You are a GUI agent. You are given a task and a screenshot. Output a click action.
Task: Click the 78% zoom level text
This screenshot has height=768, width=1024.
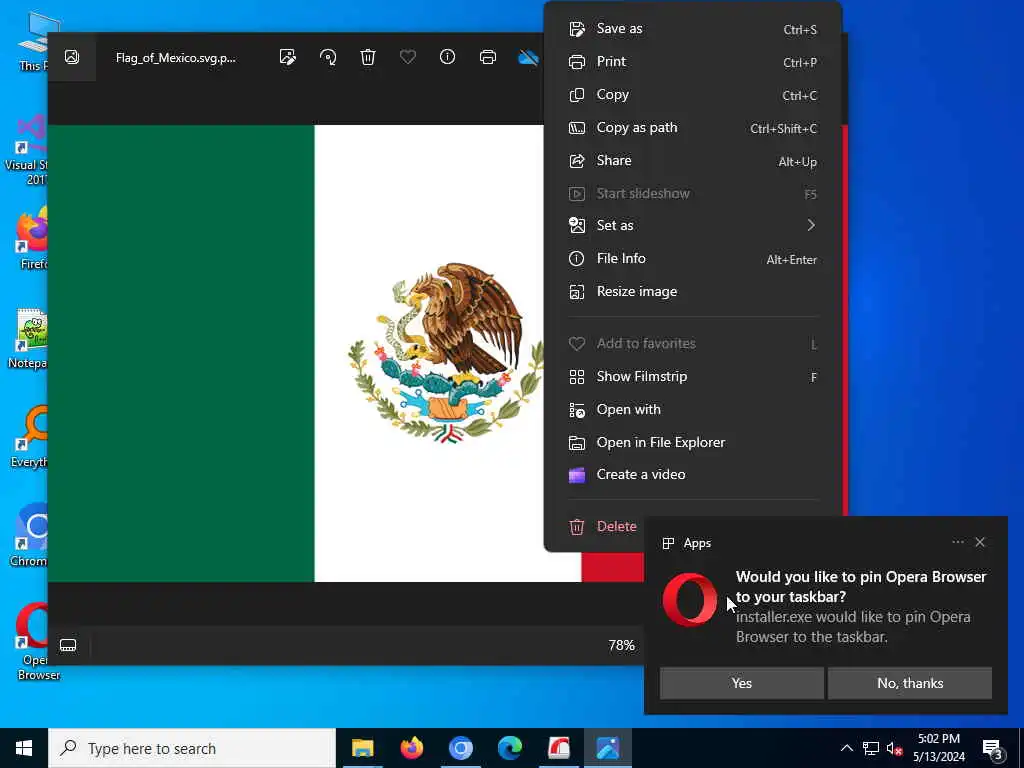pyautogui.click(x=621, y=645)
